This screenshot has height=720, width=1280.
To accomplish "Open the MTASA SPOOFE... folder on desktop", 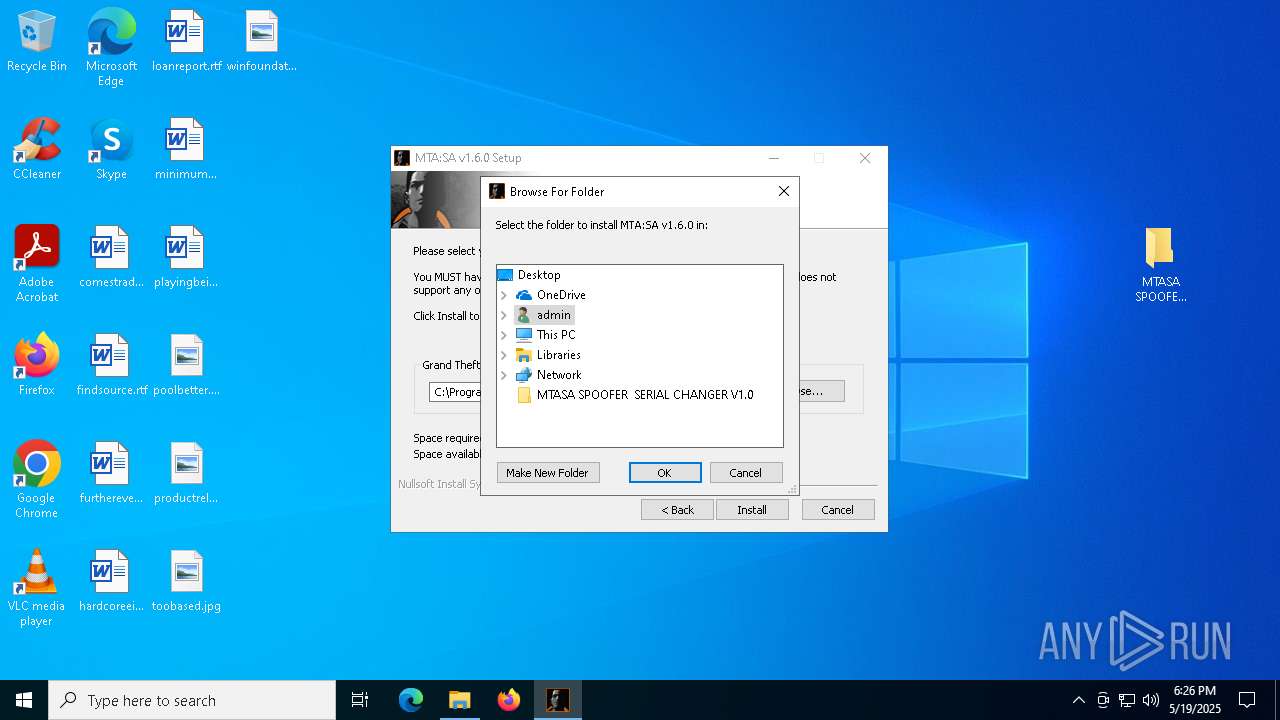I will 1160,266.
